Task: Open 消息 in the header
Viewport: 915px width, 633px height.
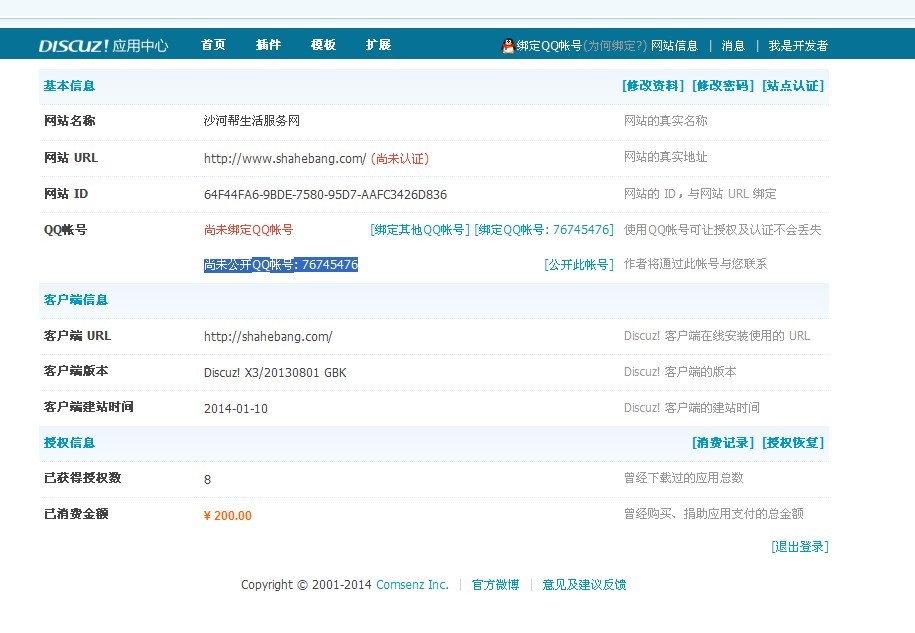Action: pyautogui.click(x=733, y=46)
